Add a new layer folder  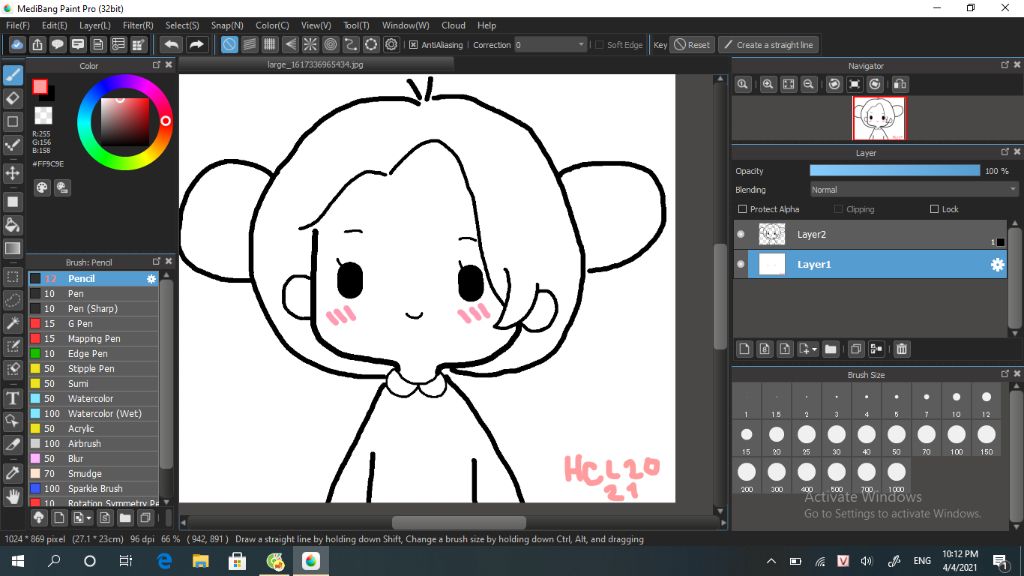pos(831,349)
